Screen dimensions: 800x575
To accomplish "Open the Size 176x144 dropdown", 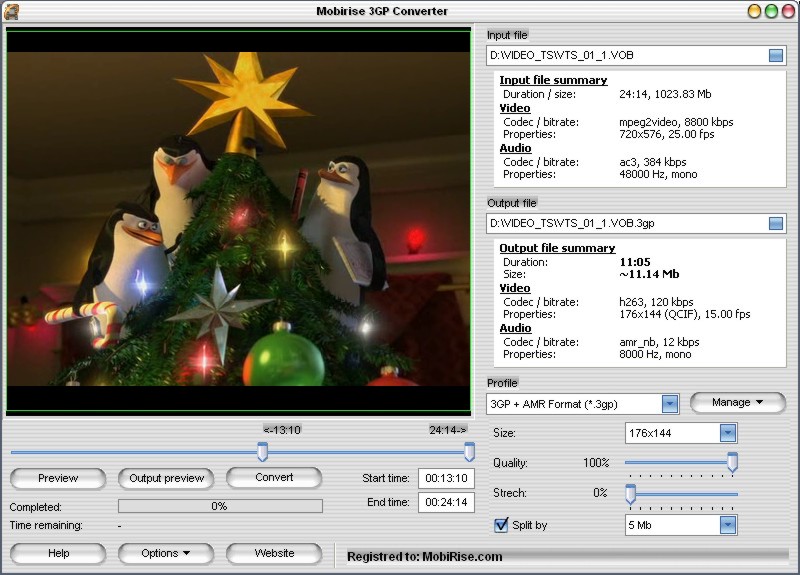I will 728,433.
